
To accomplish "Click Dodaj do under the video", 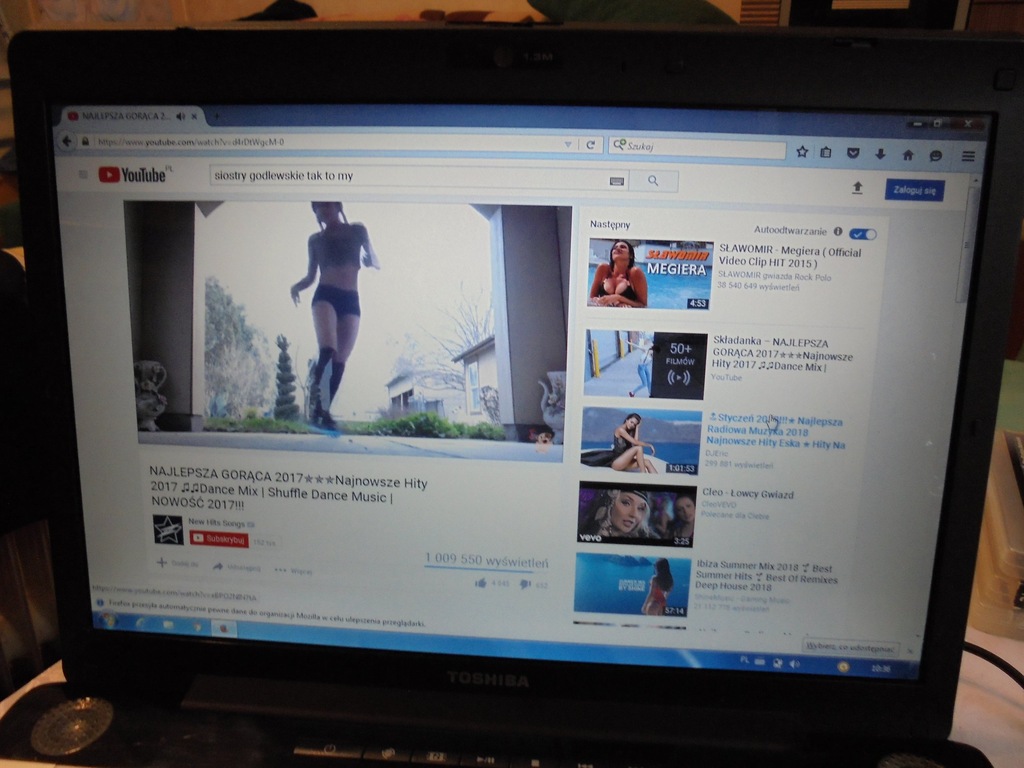I will [x=178, y=563].
